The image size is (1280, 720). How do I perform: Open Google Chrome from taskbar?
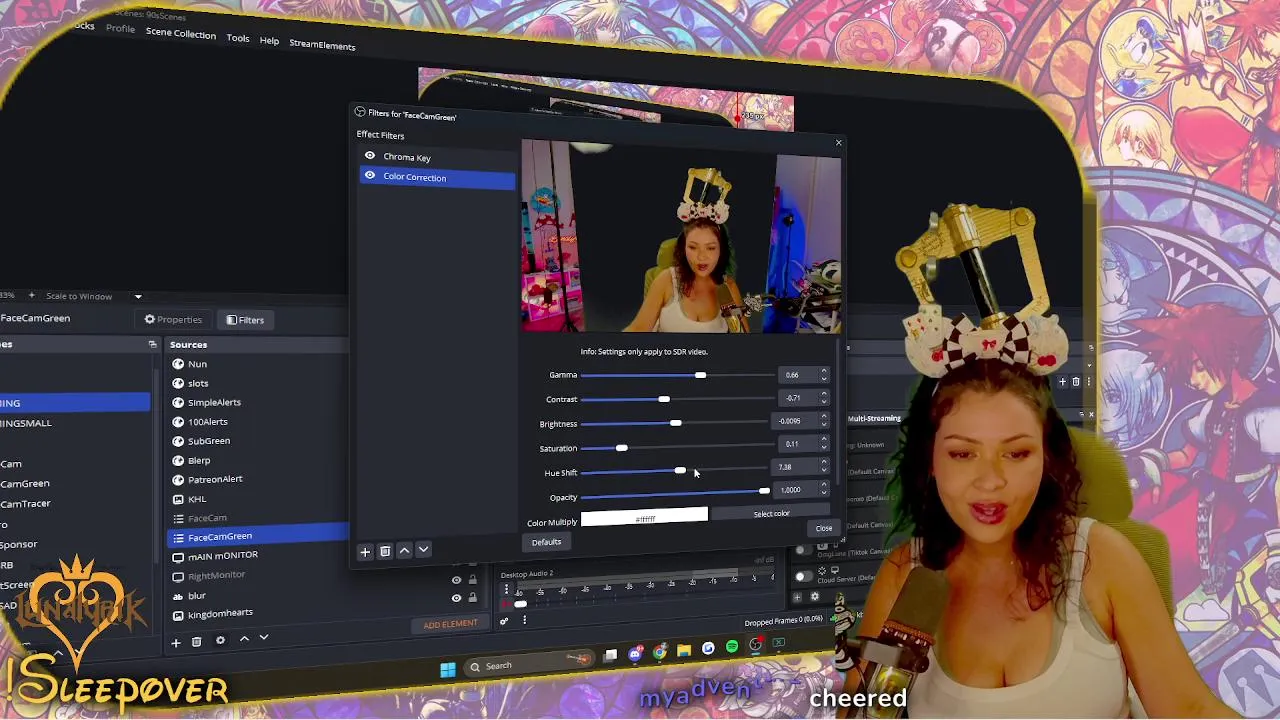point(660,652)
